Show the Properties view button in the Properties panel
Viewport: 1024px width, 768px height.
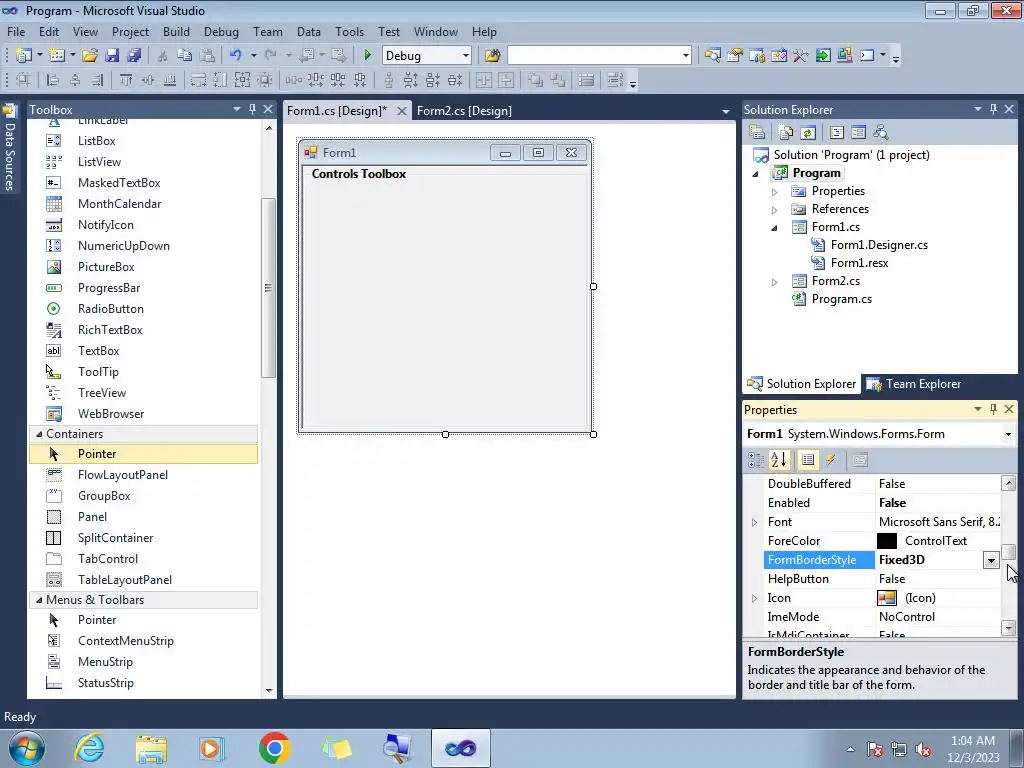[x=808, y=460]
